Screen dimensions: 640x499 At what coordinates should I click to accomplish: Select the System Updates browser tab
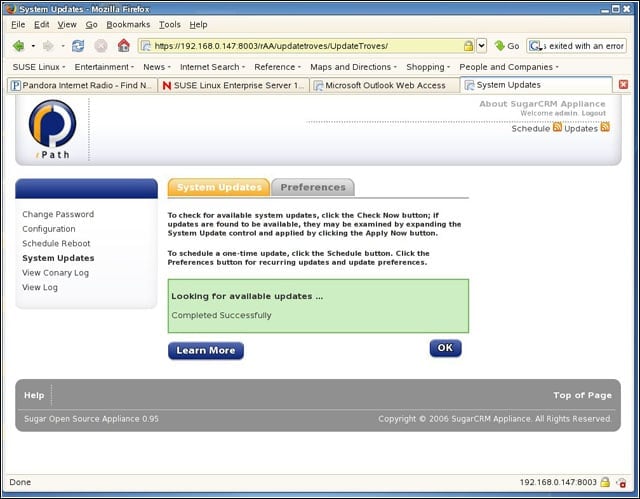pyautogui.click(x=536, y=84)
